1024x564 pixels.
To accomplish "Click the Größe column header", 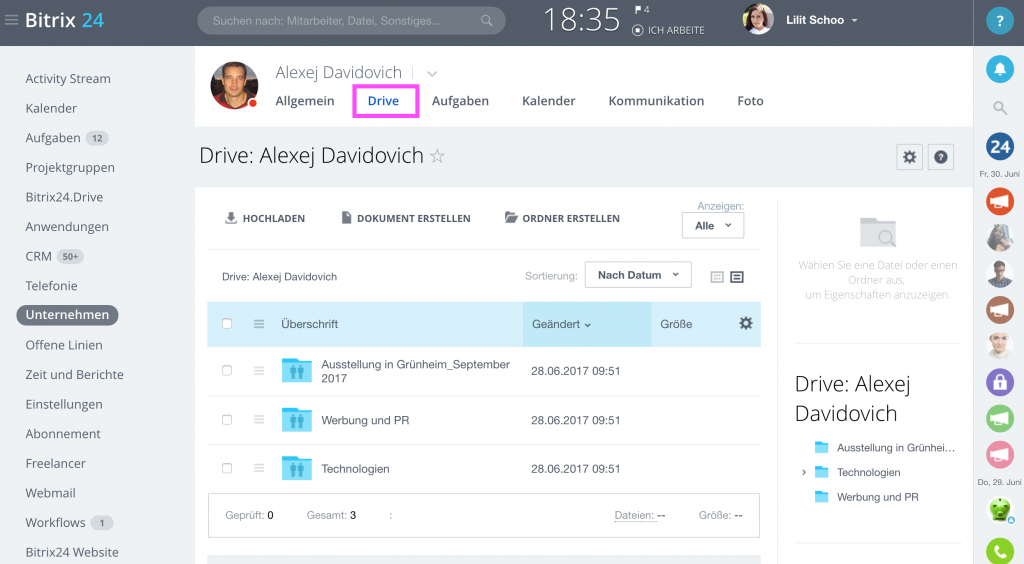I will (x=676, y=324).
